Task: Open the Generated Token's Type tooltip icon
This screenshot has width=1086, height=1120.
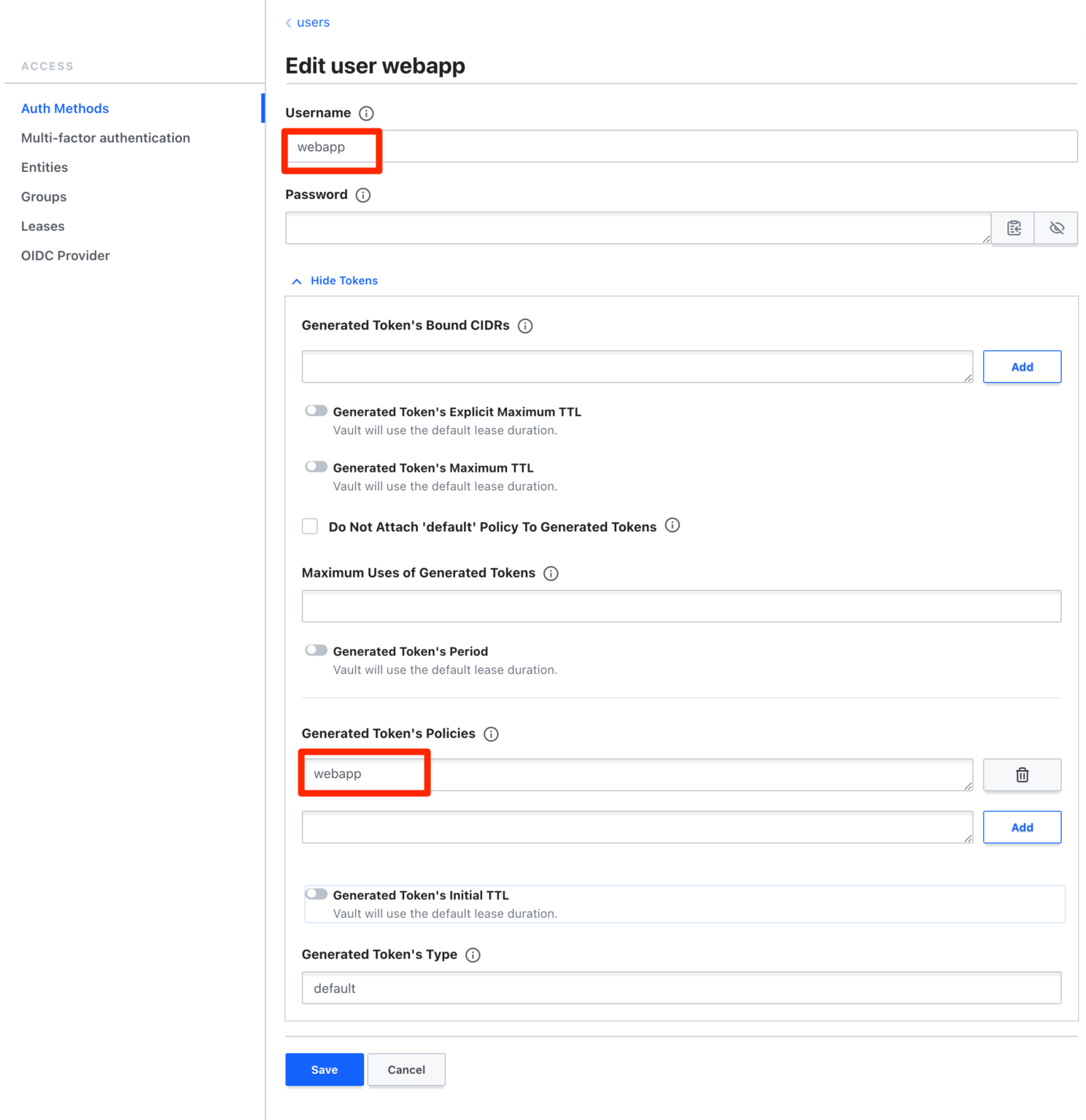Action: (473, 954)
